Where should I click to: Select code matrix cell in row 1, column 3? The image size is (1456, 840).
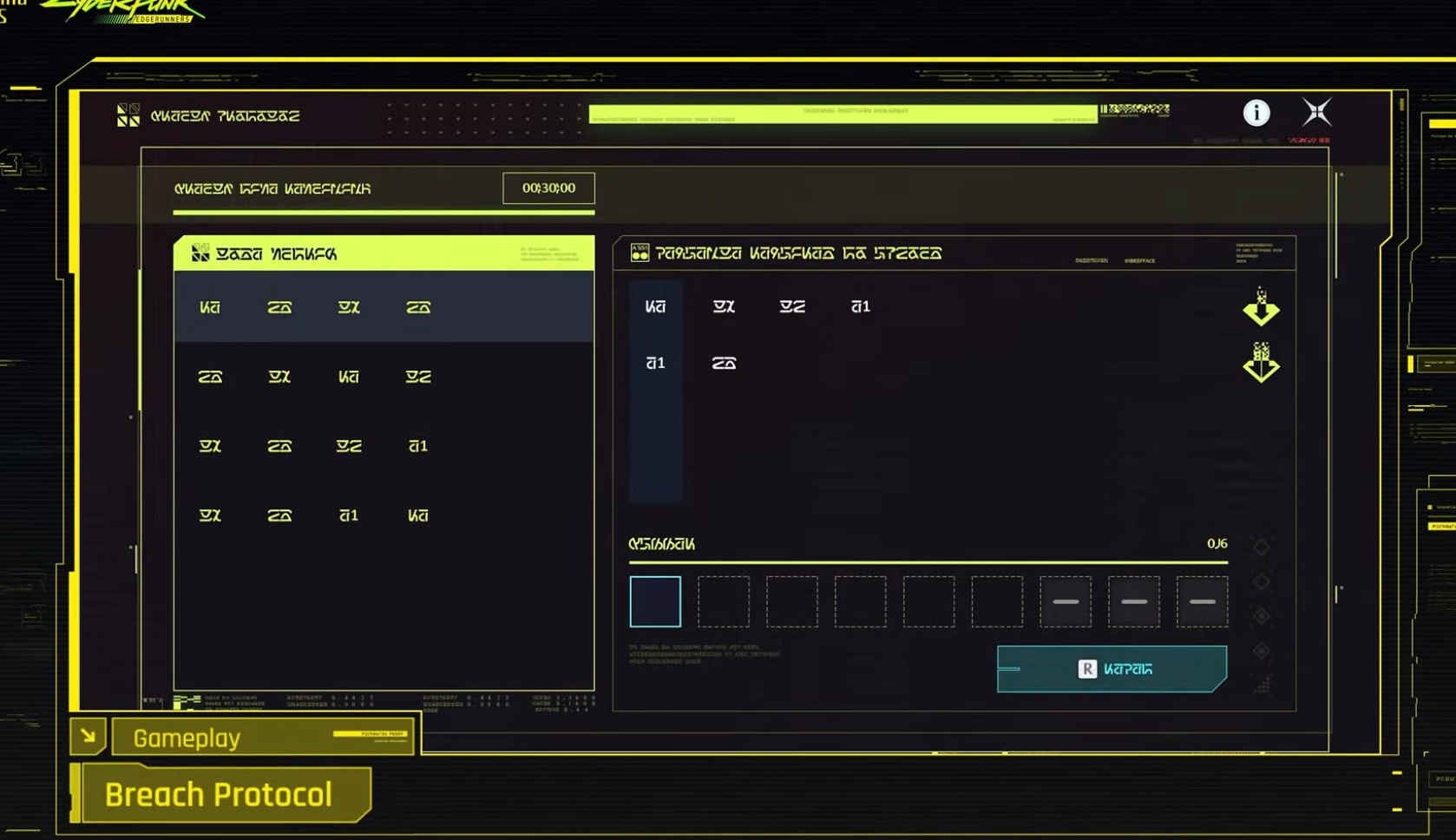[x=349, y=307]
